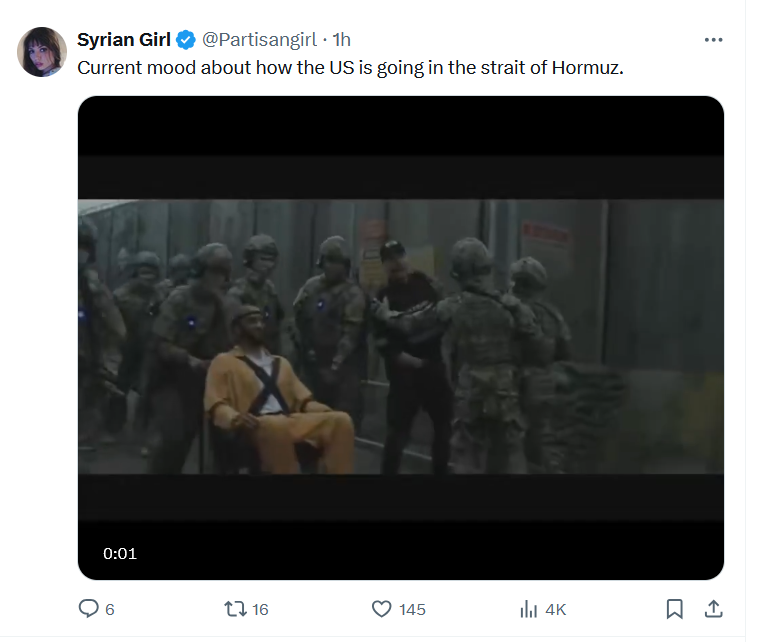The image size is (759, 642).
Task: Bookmark this post
Action: click(675, 608)
